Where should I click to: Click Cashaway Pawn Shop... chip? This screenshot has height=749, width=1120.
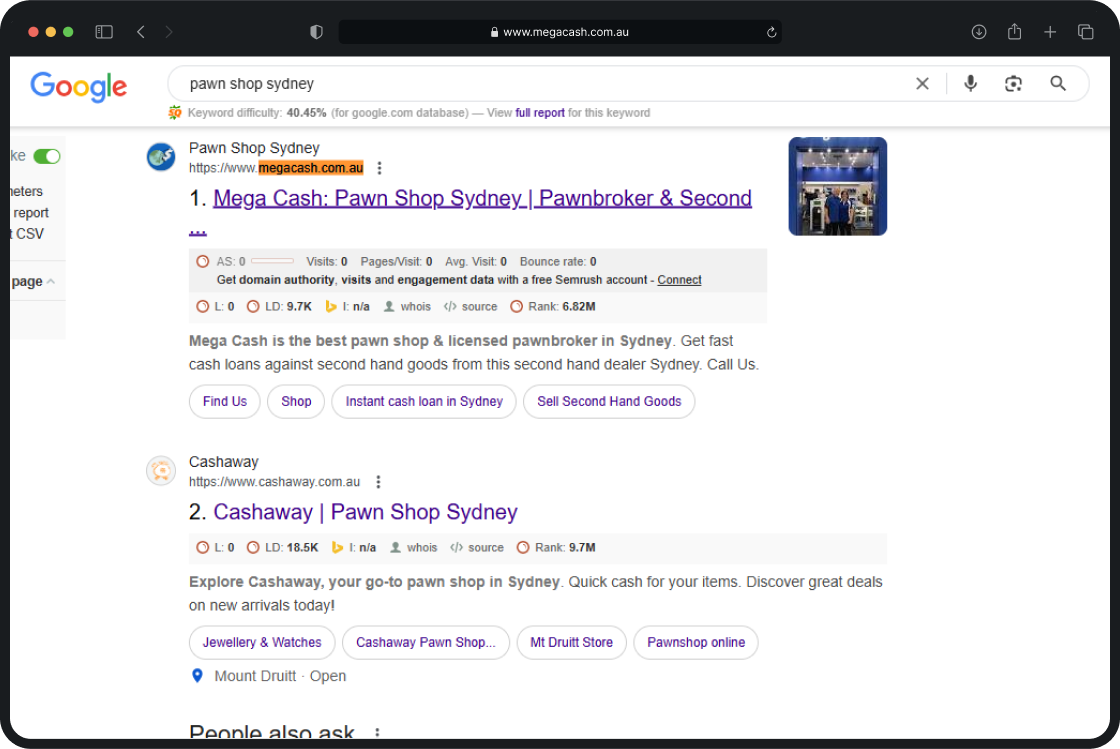click(x=426, y=643)
